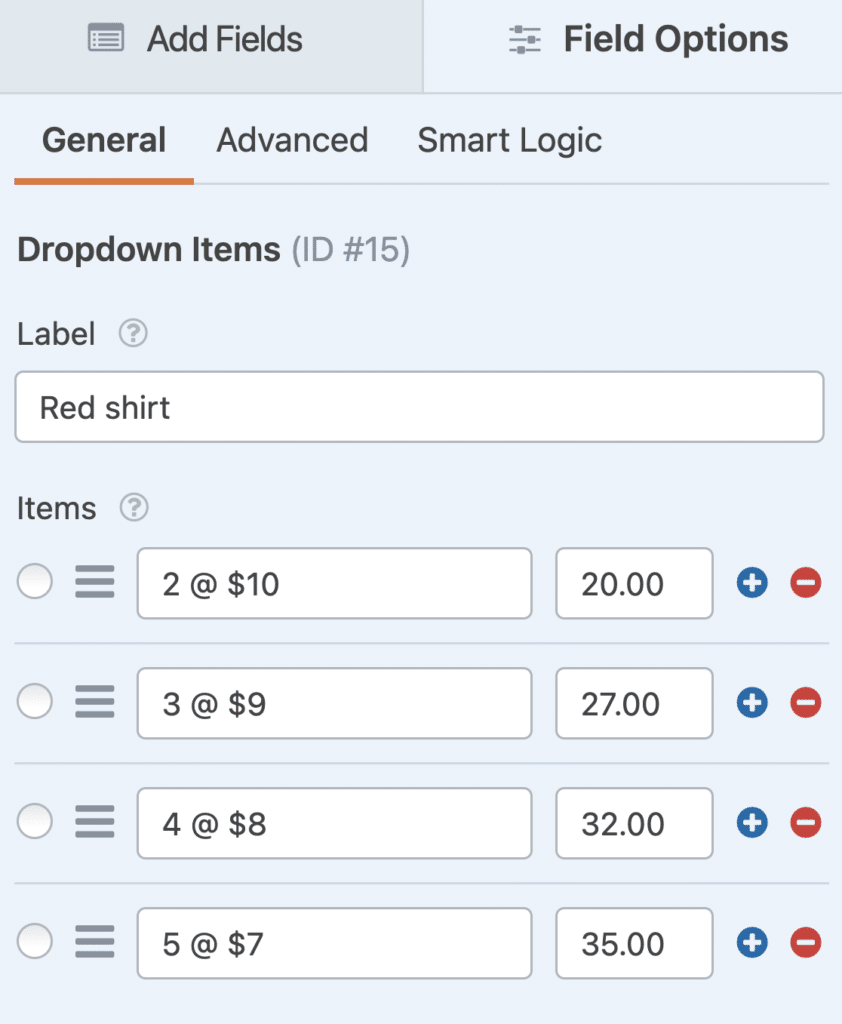Click the drag handle beside 4 @ $8

95,823
